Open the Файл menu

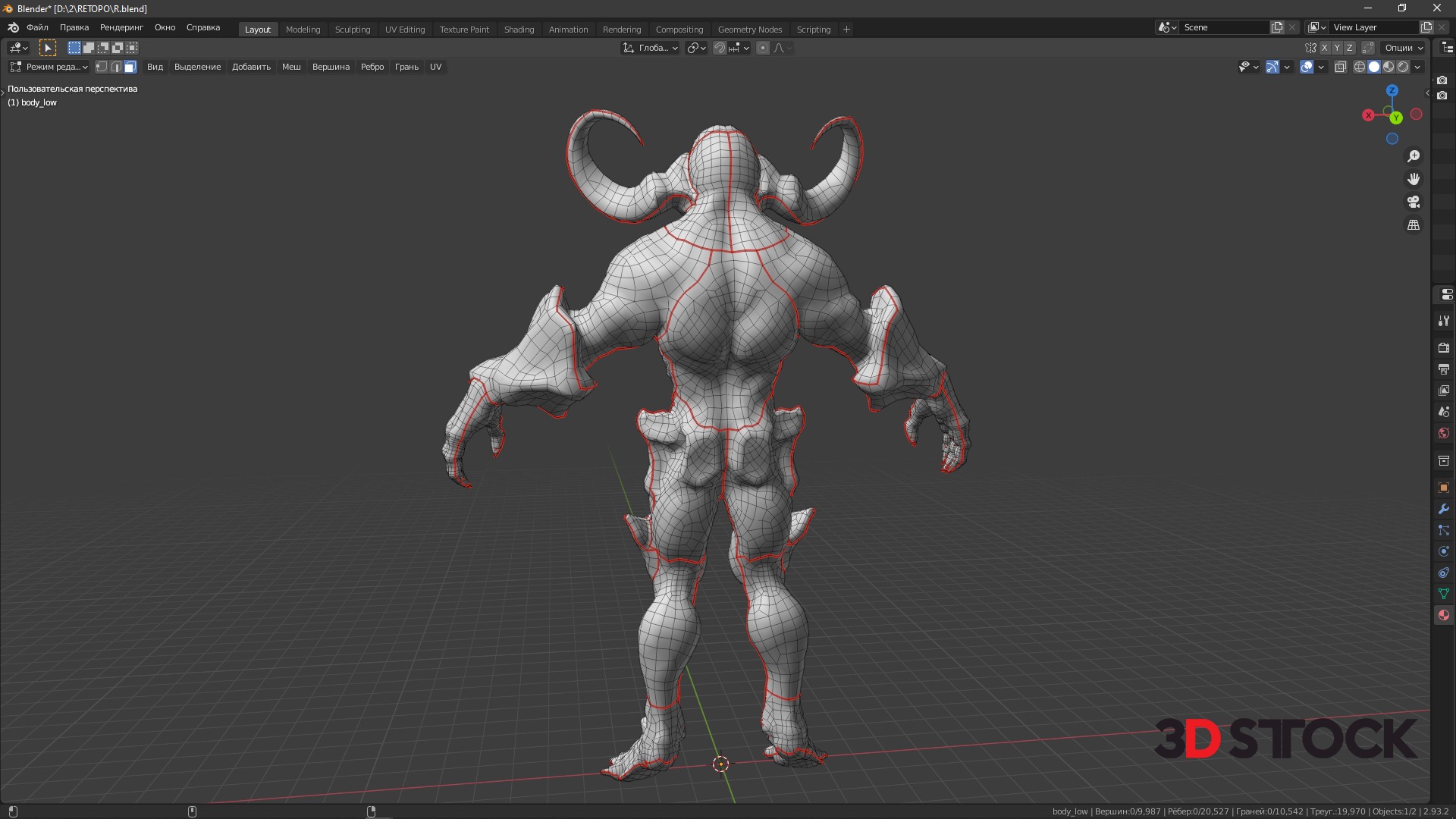click(37, 27)
